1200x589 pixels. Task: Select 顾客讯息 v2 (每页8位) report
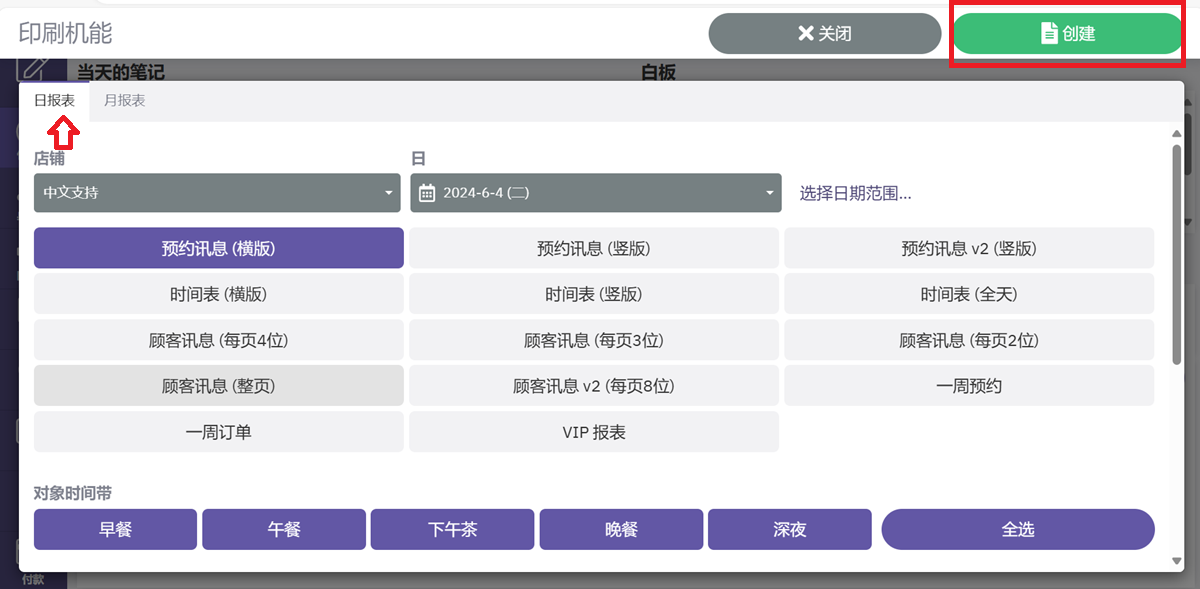click(594, 386)
